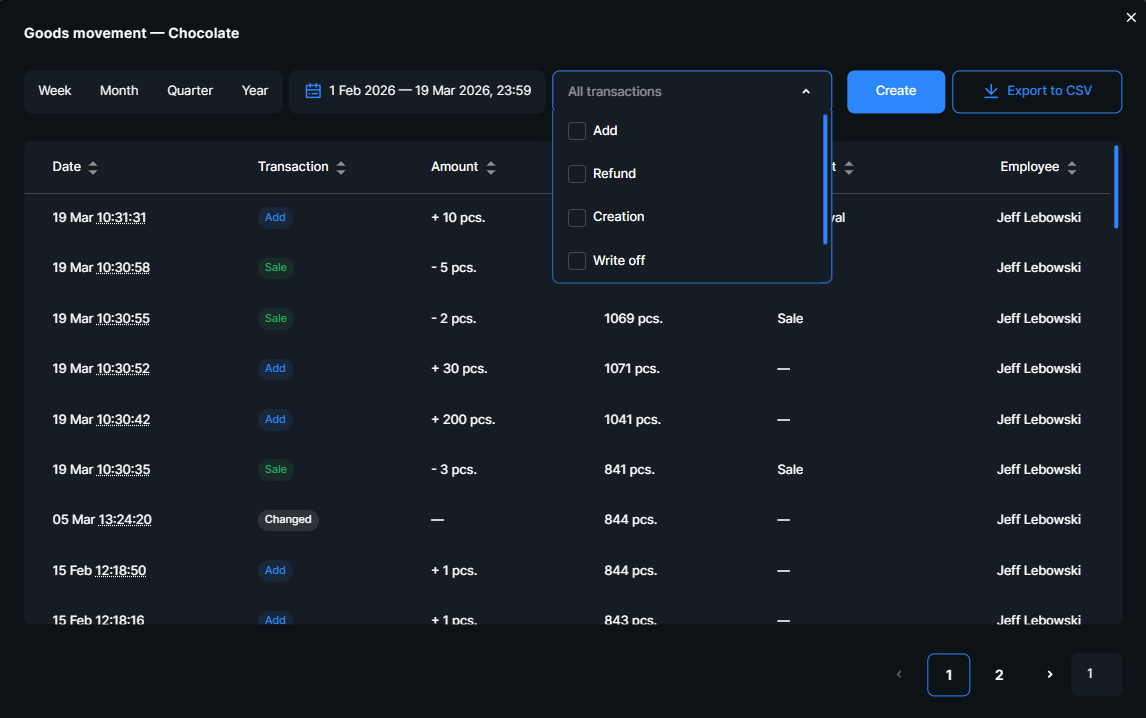
Task: Click Add tag on 19 Mar 10:30:52 row
Action: [x=275, y=369]
